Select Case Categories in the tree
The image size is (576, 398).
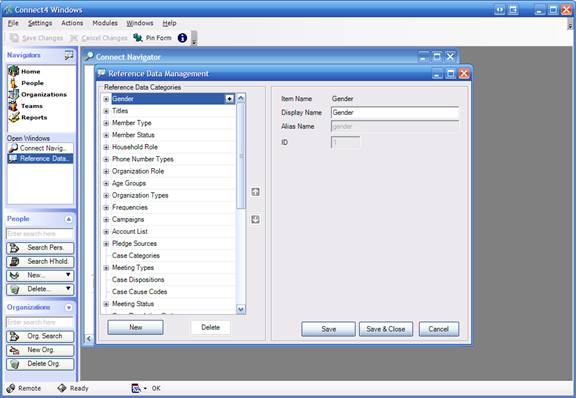(136, 255)
